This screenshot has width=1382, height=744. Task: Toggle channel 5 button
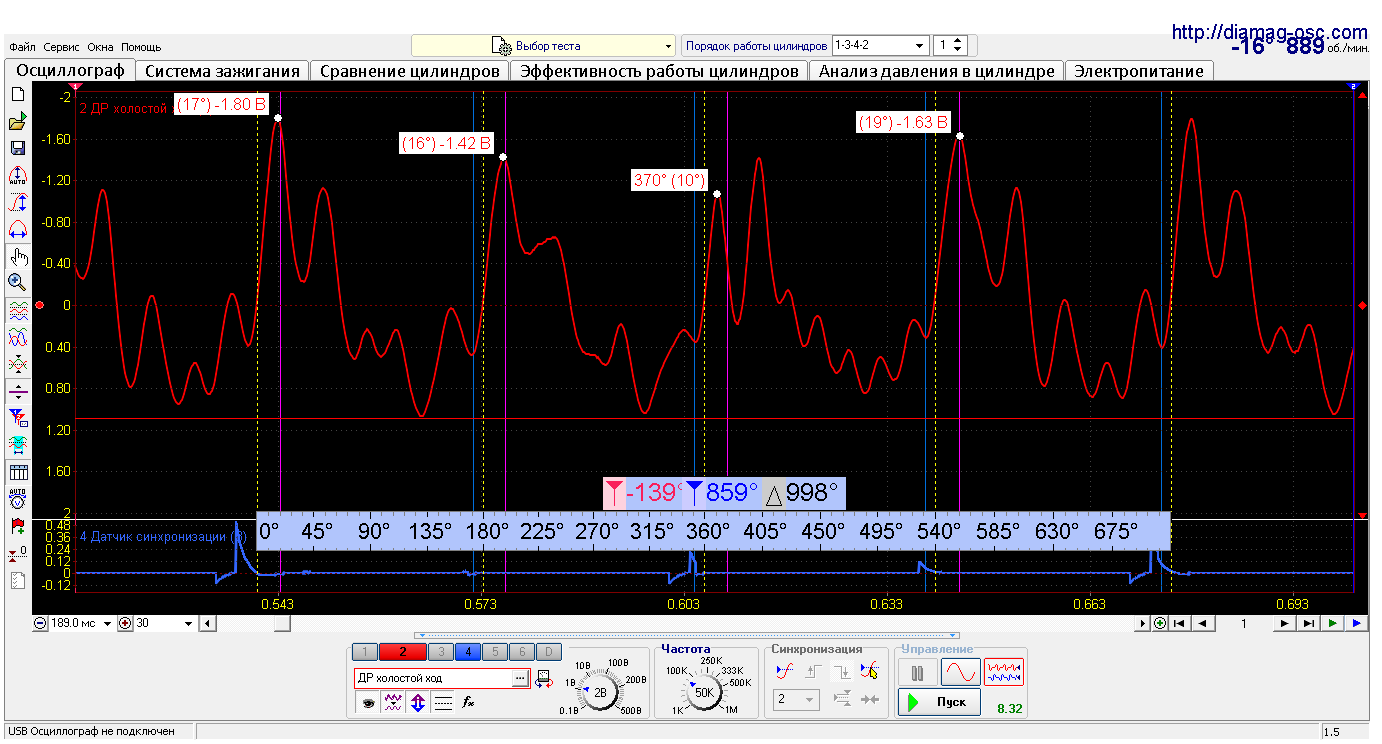click(495, 652)
